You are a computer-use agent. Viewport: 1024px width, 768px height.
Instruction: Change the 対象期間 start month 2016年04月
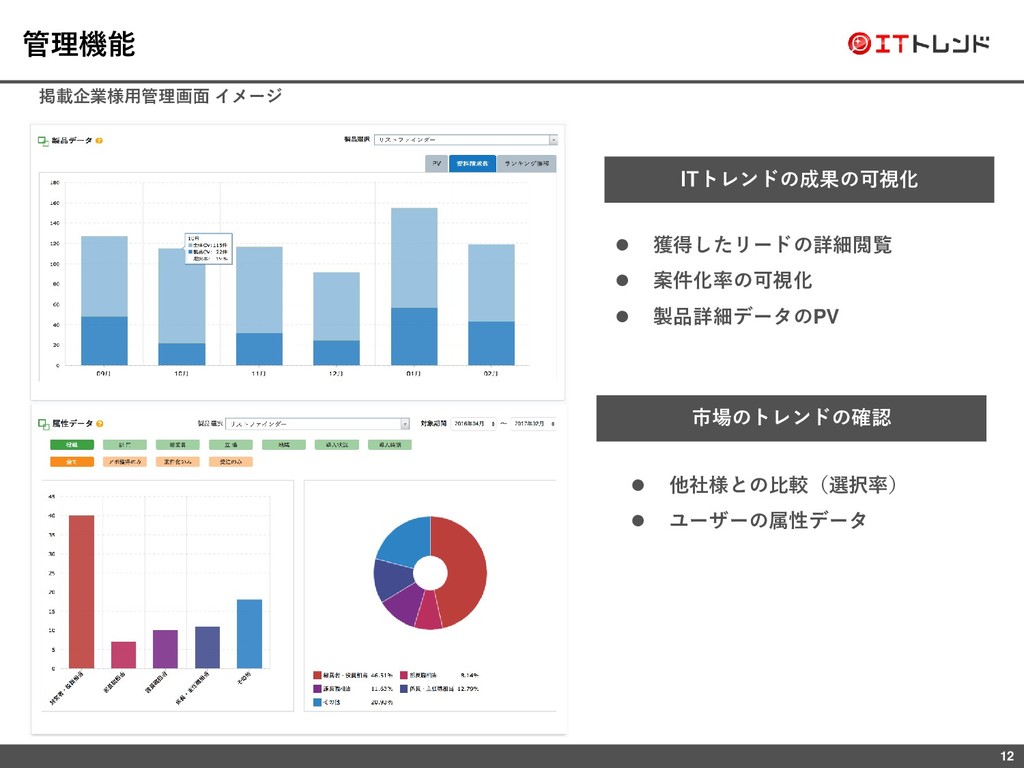[473, 424]
